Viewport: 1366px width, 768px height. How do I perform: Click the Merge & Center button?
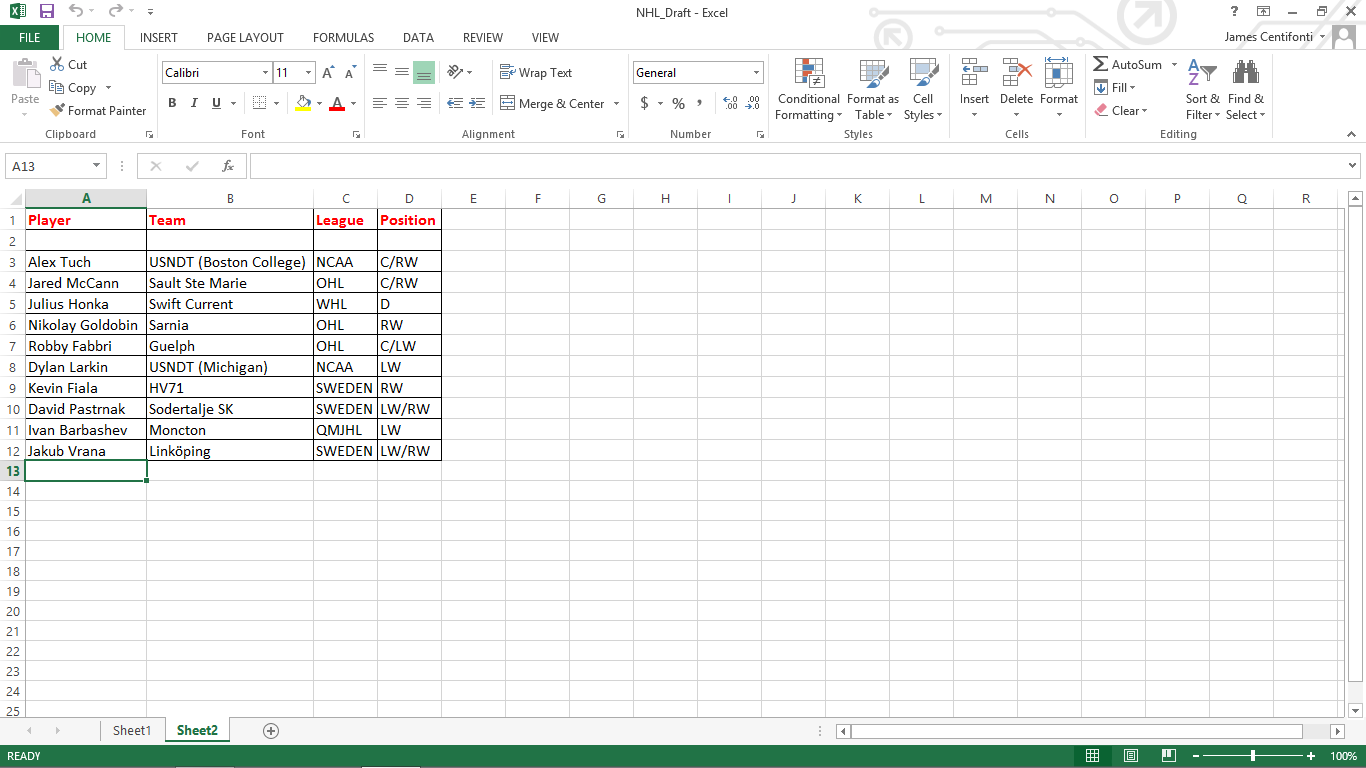point(552,103)
